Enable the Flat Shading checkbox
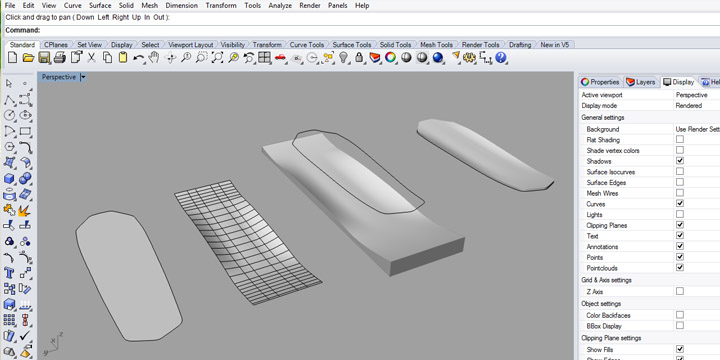720x360 pixels. pyautogui.click(x=680, y=140)
